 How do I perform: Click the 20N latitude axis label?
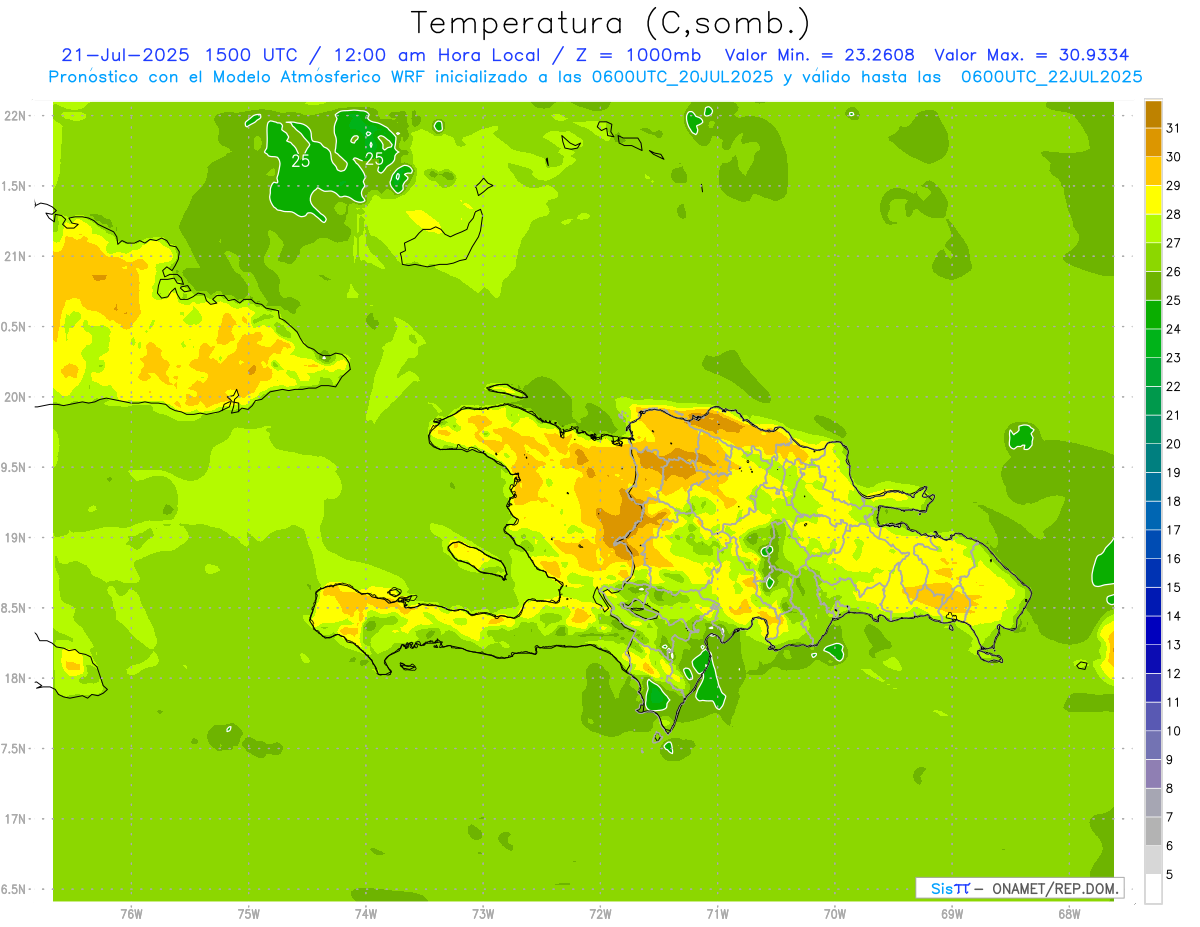tap(16, 397)
